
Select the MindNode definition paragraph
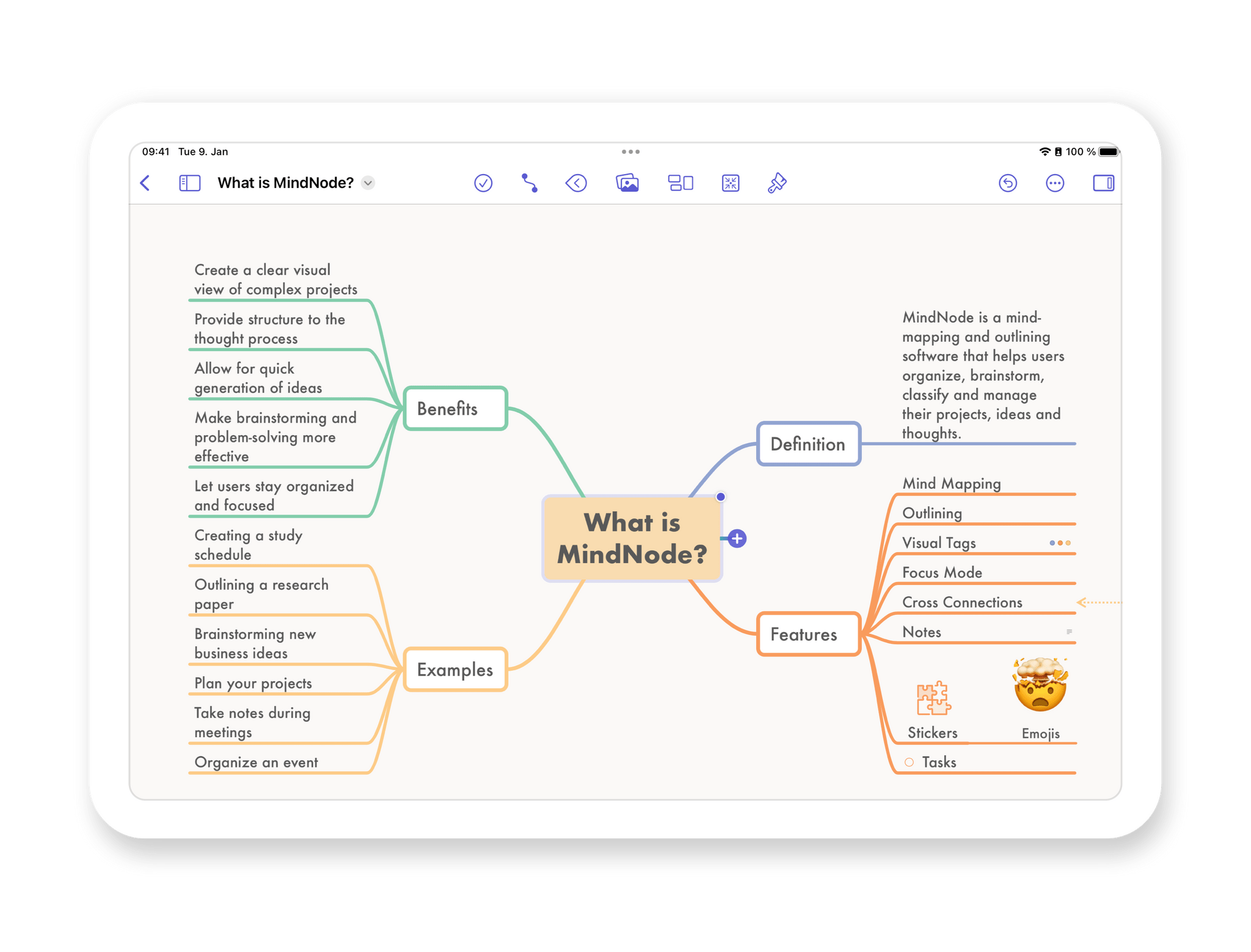983,375
